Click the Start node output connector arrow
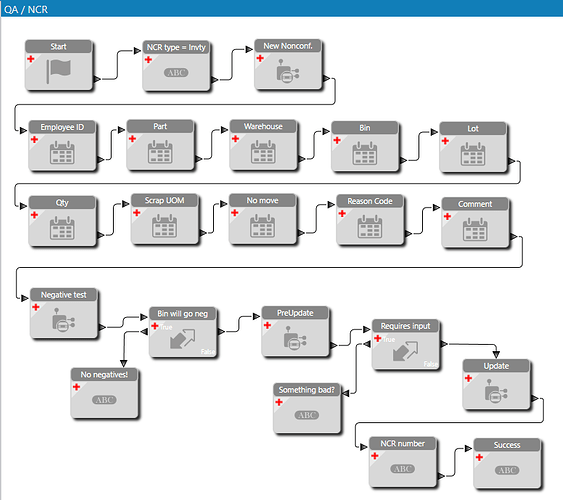The height and width of the screenshot is (500, 563). pos(97,79)
